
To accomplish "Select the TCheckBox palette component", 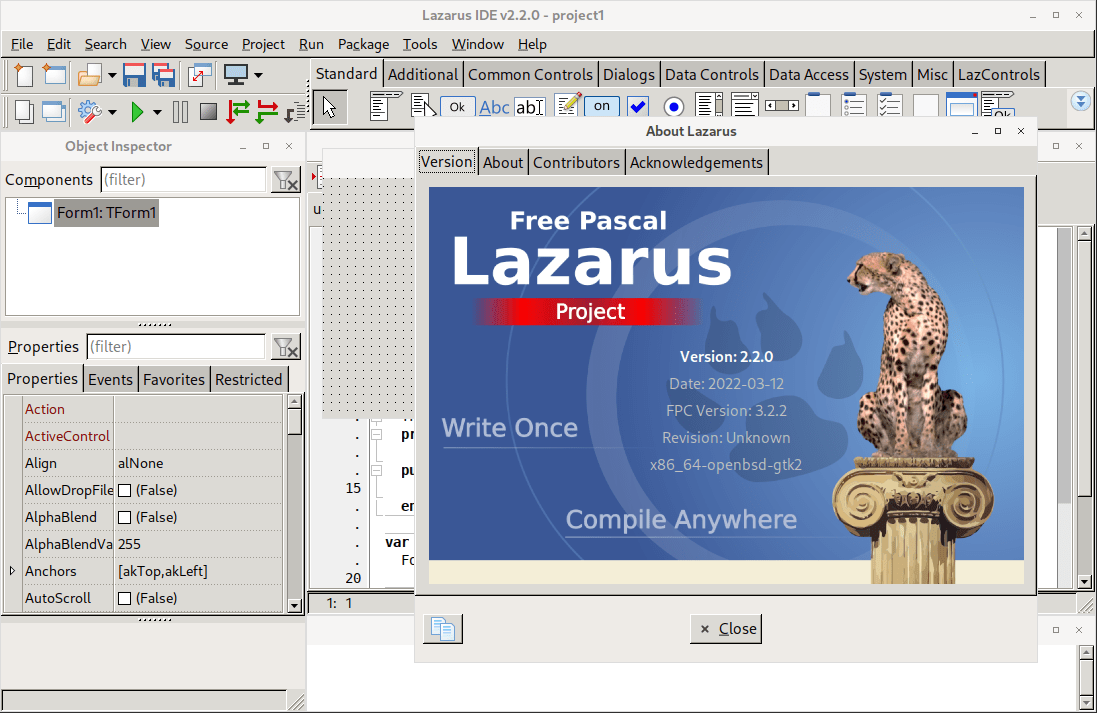I will (638, 106).
